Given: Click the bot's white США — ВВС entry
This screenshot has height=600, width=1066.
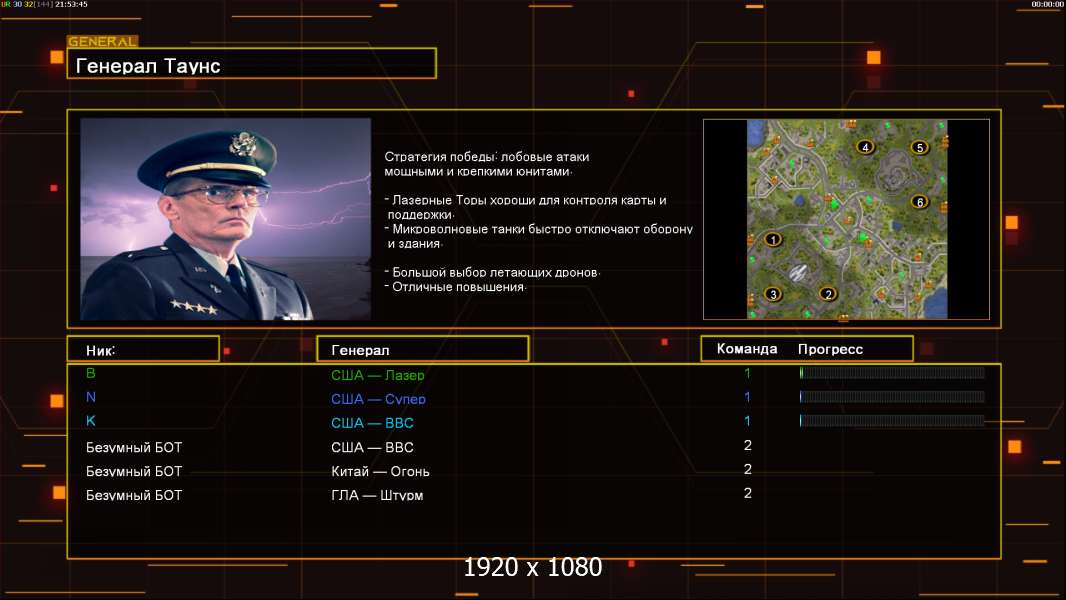Looking at the screenshot, I should (x=372, y=447).
